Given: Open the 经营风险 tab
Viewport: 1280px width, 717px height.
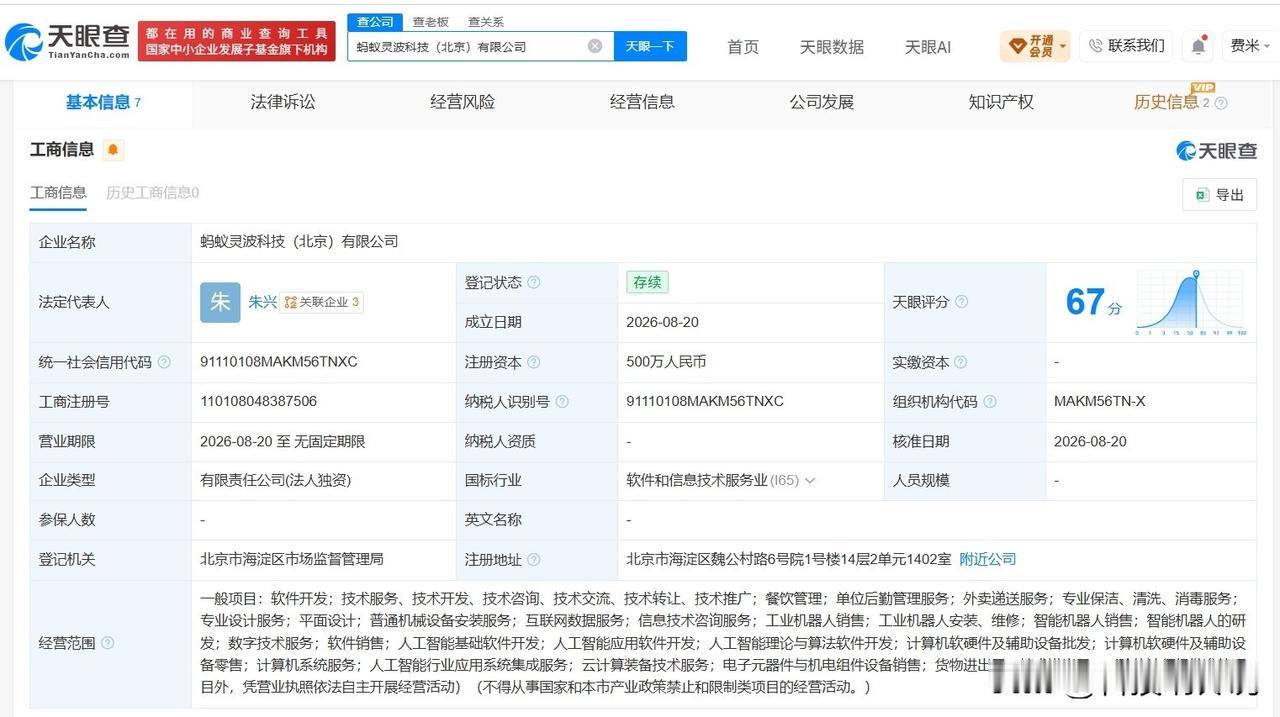Looking at the screenshot, I should click(462, 102).
